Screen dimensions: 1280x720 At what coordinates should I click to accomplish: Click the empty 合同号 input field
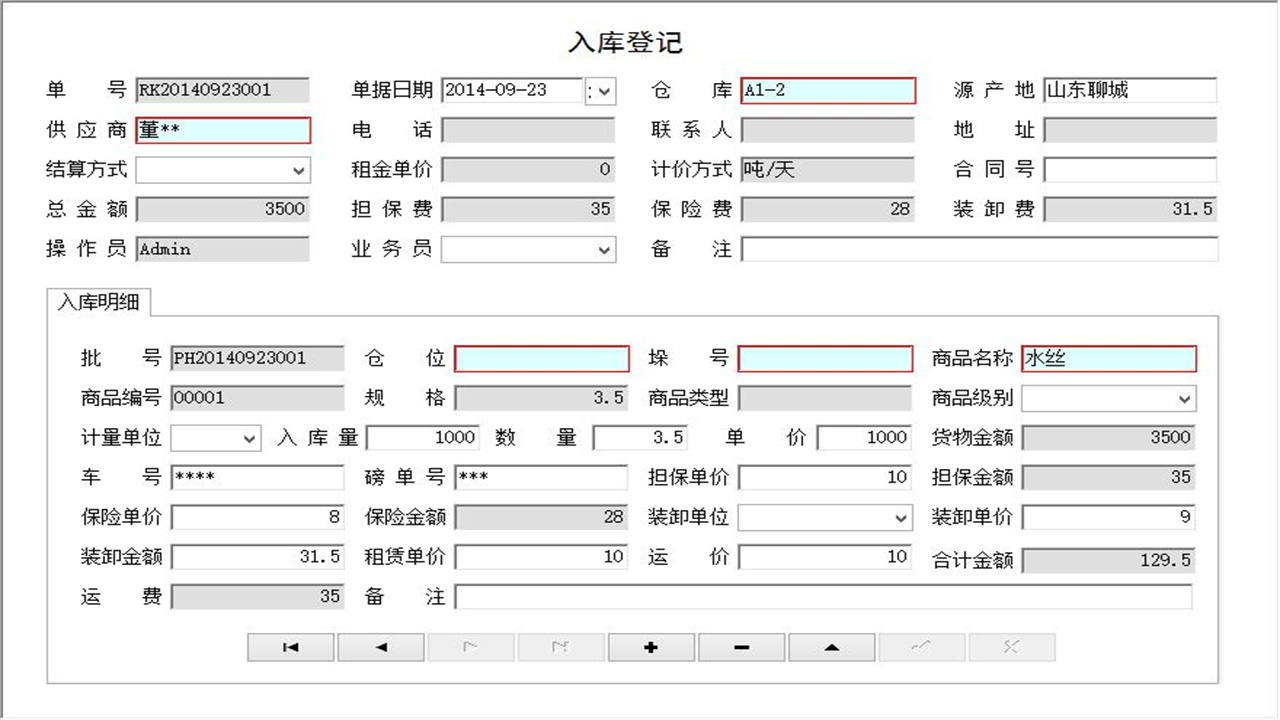pyautogui.click(x=1130, y=170)
